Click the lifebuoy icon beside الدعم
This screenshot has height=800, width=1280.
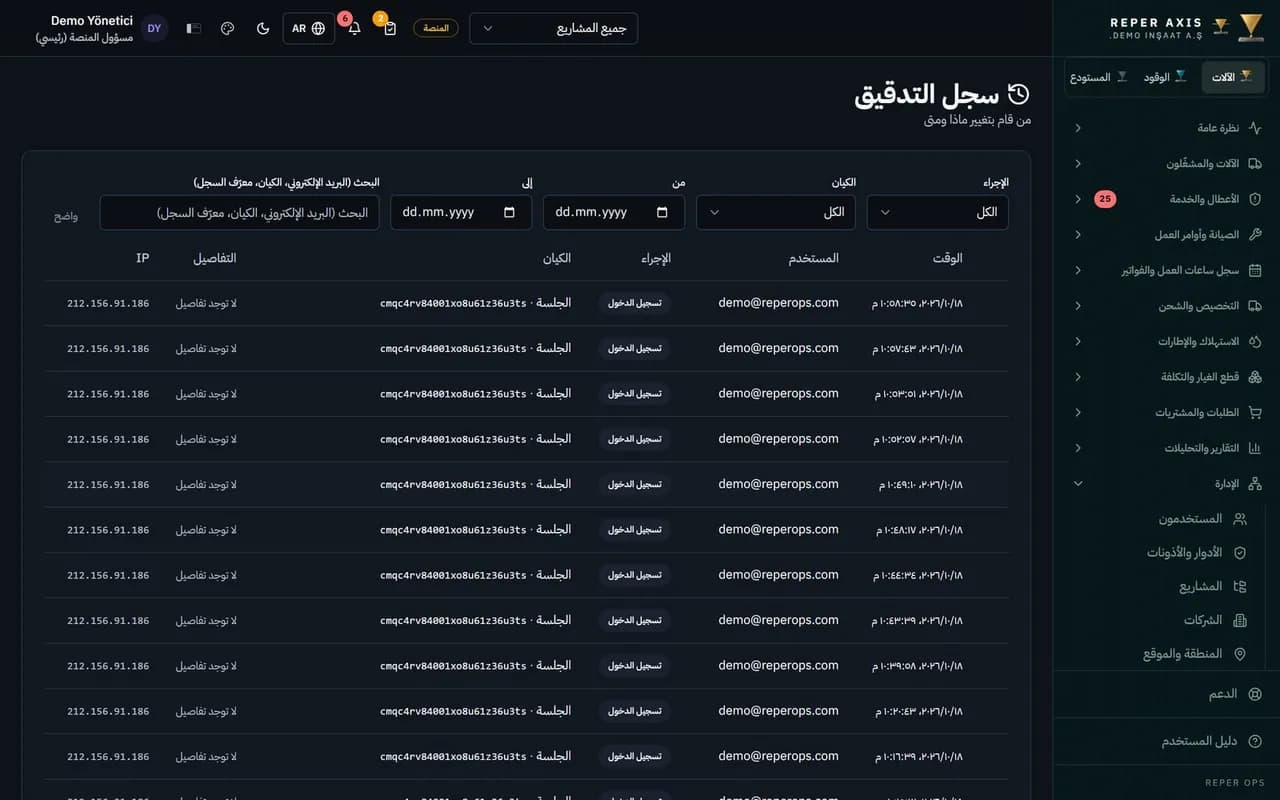[x=1255, y=694]
